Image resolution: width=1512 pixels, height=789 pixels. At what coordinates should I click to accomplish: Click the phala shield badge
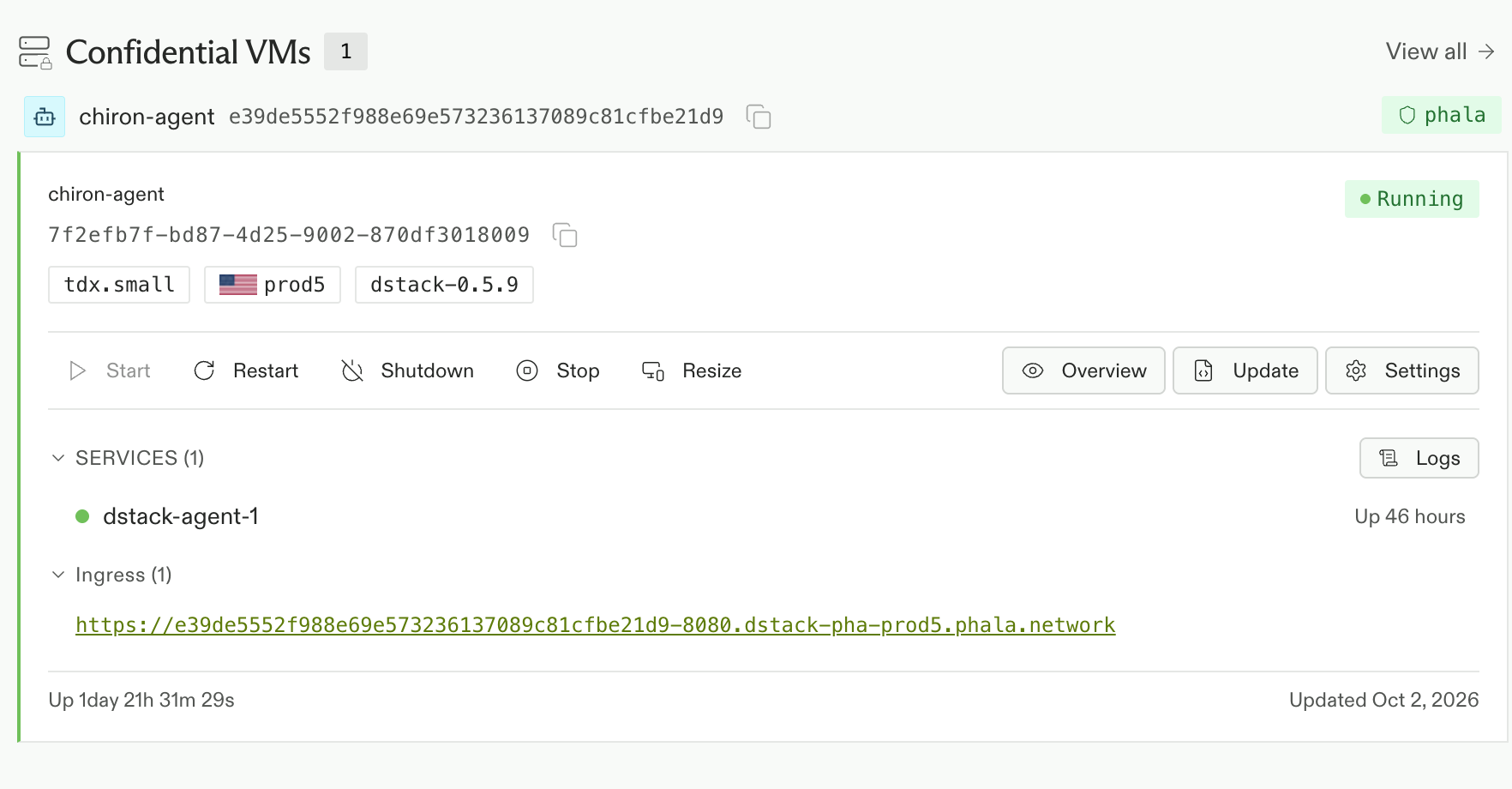pos(1442,115)
